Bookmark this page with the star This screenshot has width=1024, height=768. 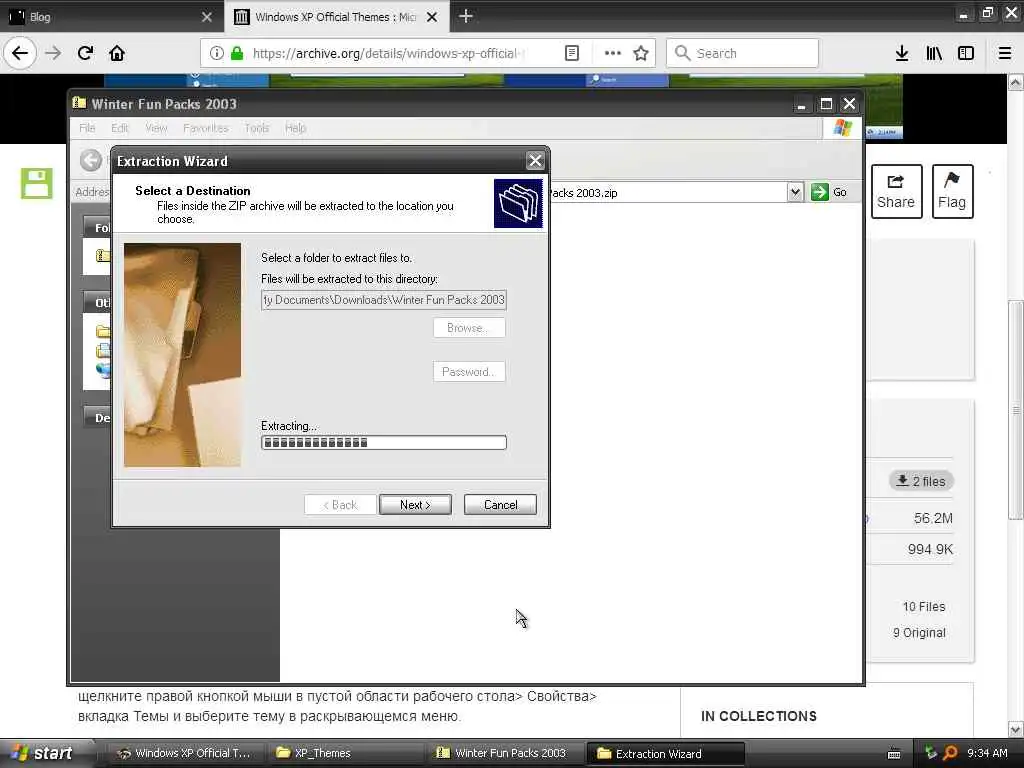click(641, 53)
